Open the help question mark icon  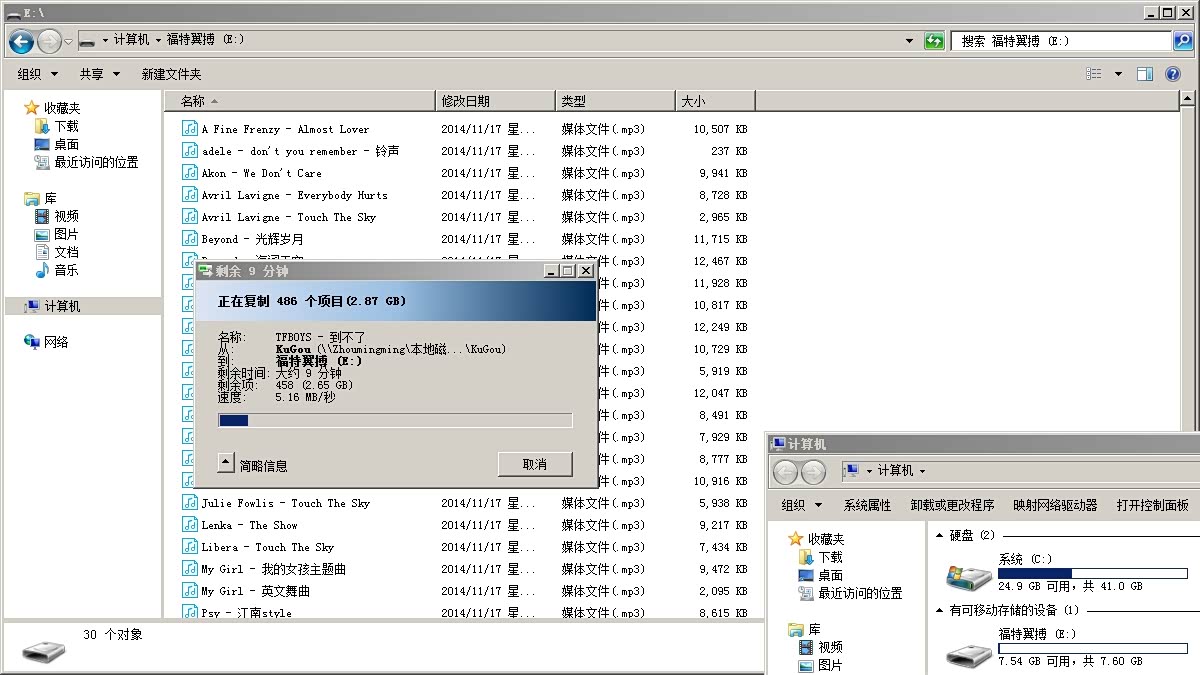coord(1173,74)
